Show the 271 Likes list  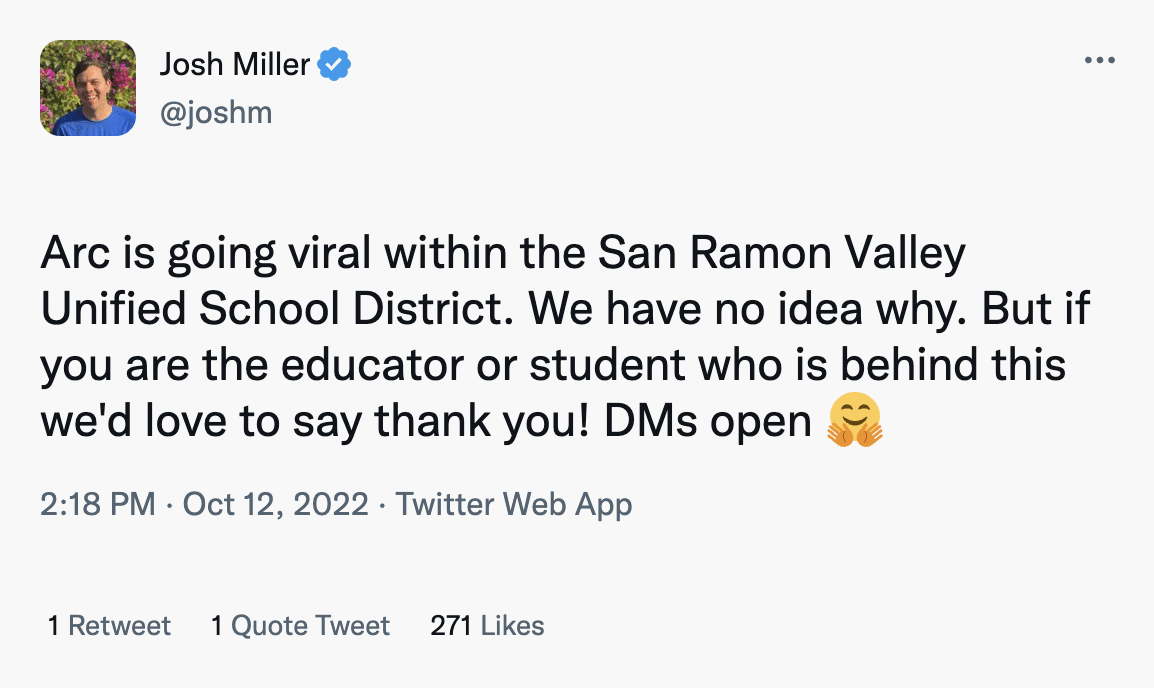487,627
